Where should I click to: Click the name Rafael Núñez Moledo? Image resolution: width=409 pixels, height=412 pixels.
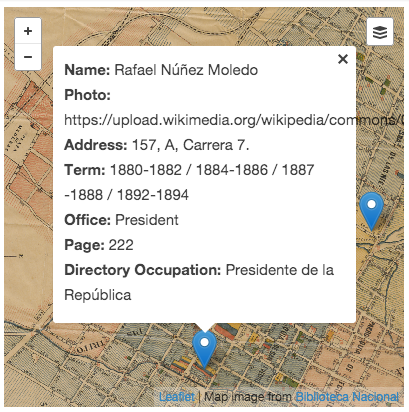pyautogui.click(x=186, y=70)
